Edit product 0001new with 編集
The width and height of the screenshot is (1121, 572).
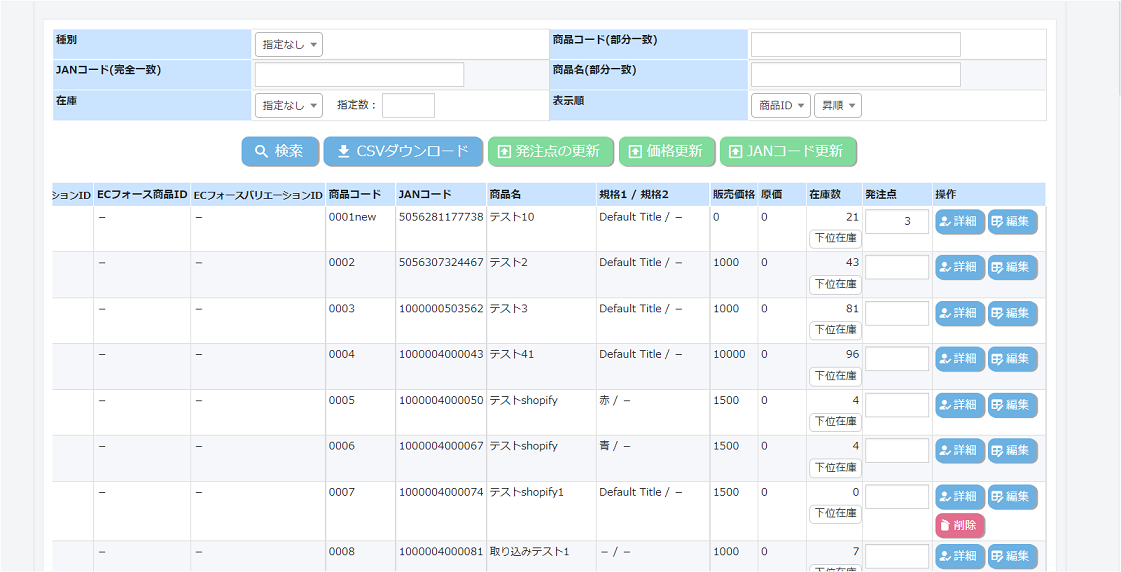(x=1012, y=222)
